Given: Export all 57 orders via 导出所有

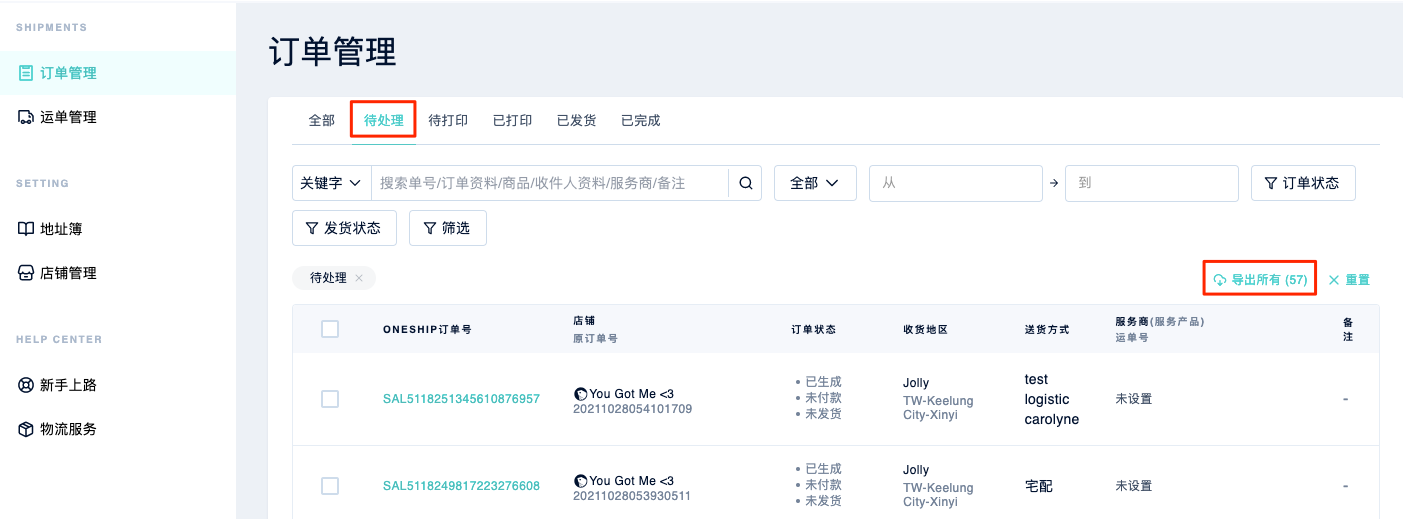Looking at the screenshot, I should click(x=1260, y=280).
